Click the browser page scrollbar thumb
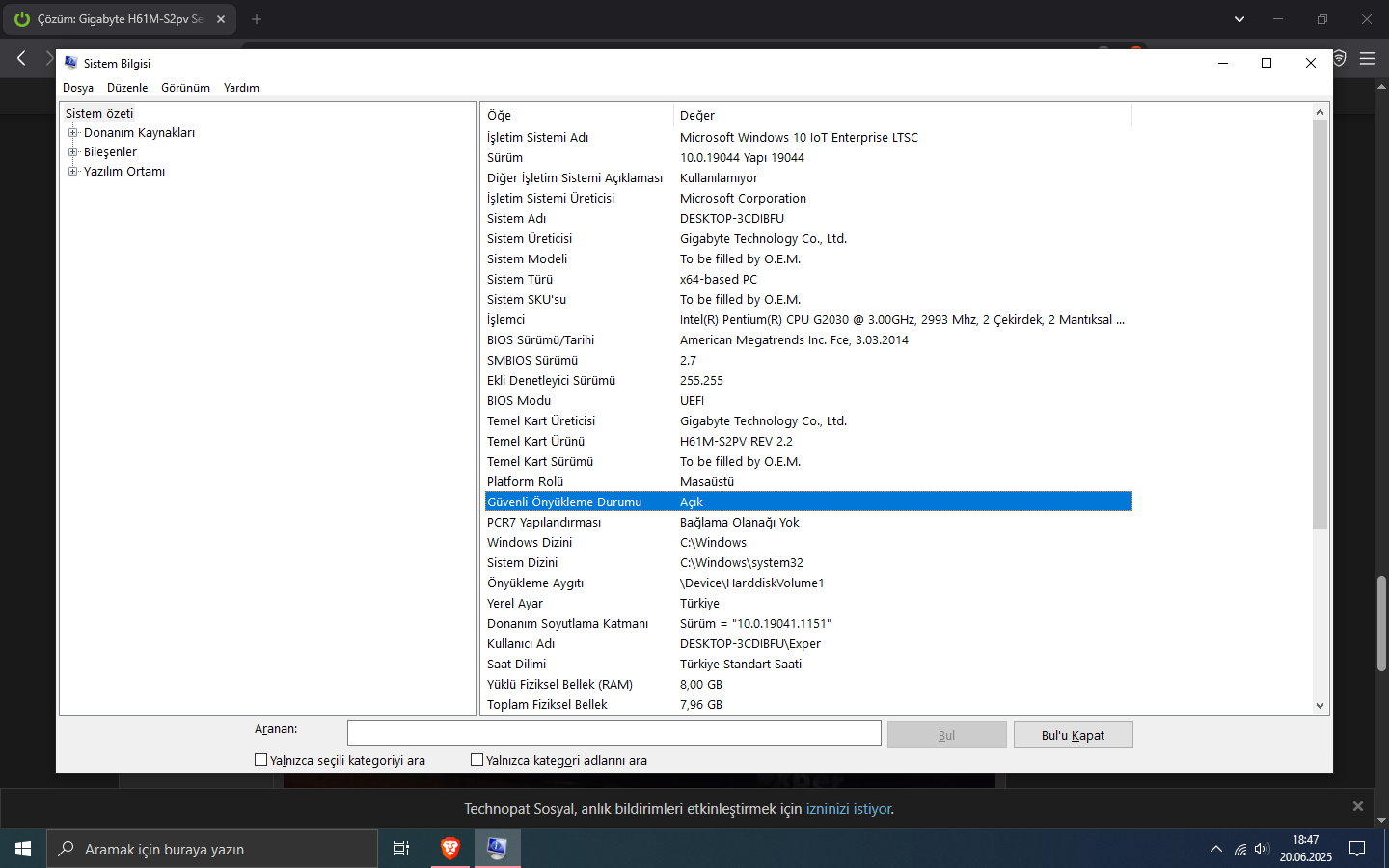1389x868 pixels. click(1382, 623)
